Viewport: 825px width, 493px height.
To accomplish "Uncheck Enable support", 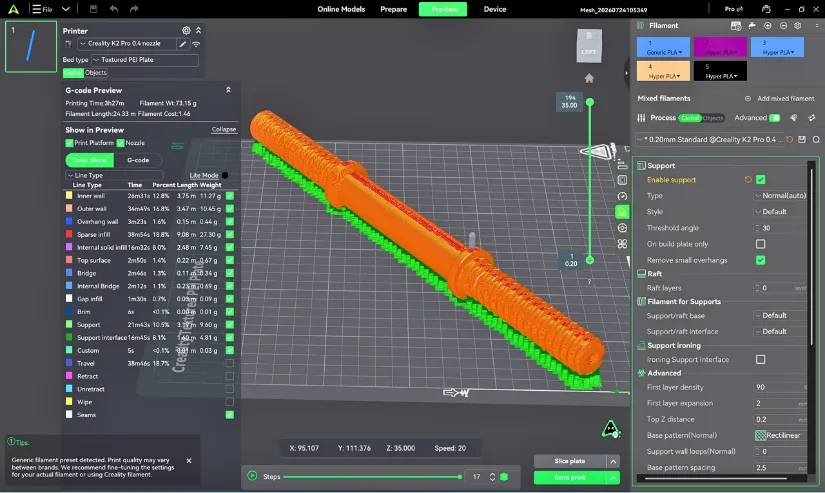I will [x=760, y=180].
